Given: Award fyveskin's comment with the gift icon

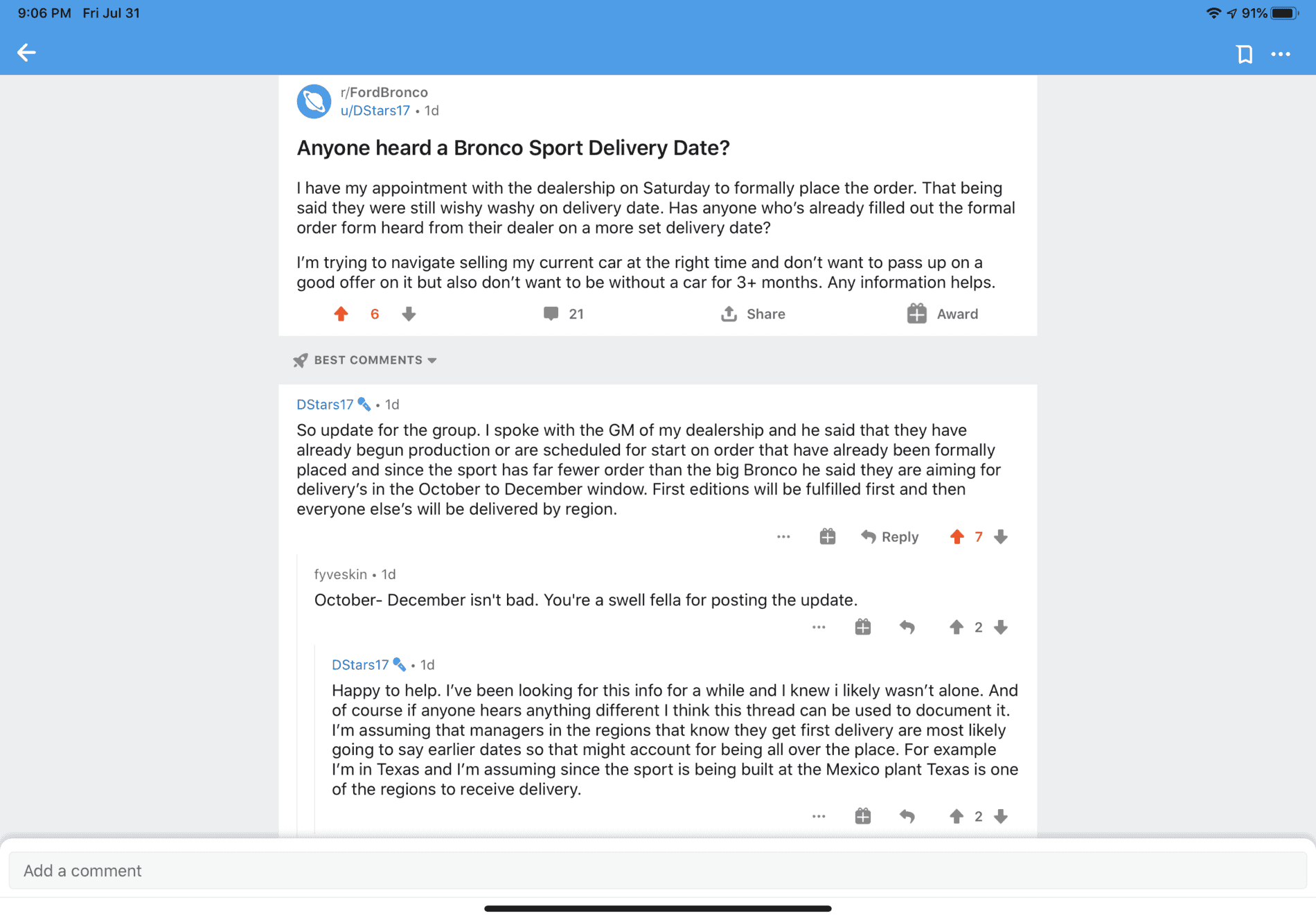Looking at the screenshot, I should click(x=862, y=627).
